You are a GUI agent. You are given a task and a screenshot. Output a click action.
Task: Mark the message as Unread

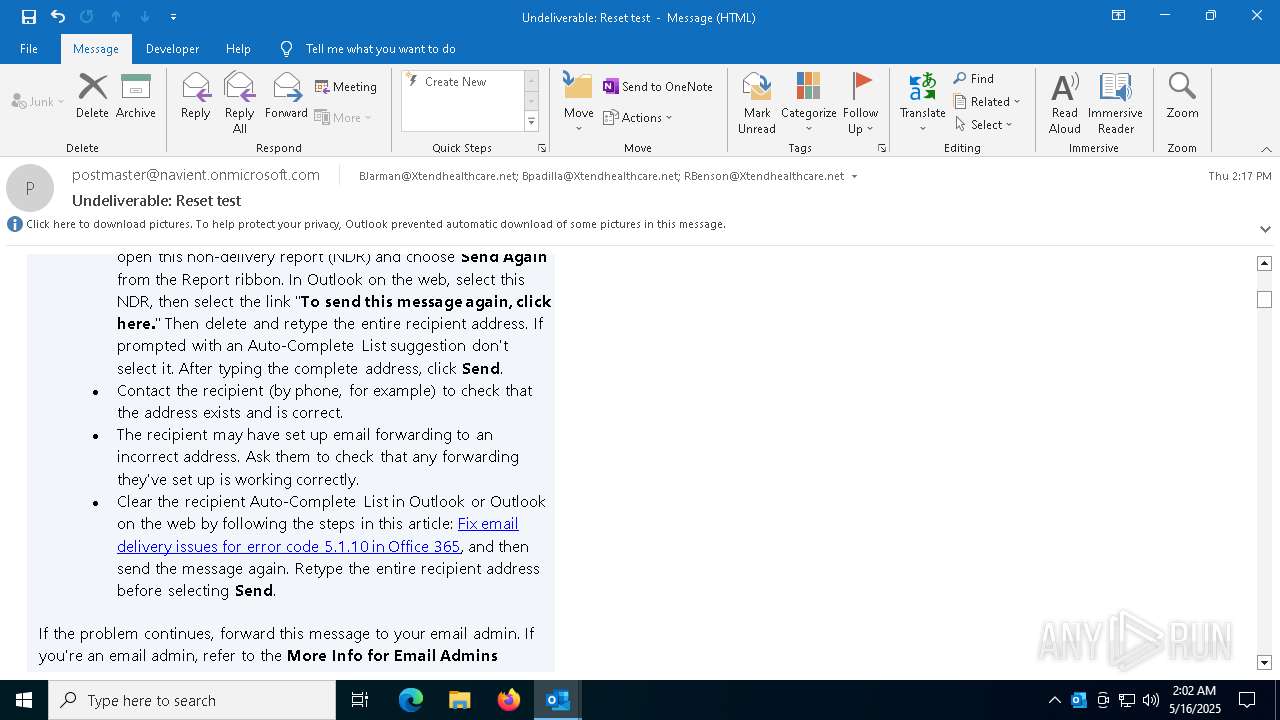click(x=757, y=103)
